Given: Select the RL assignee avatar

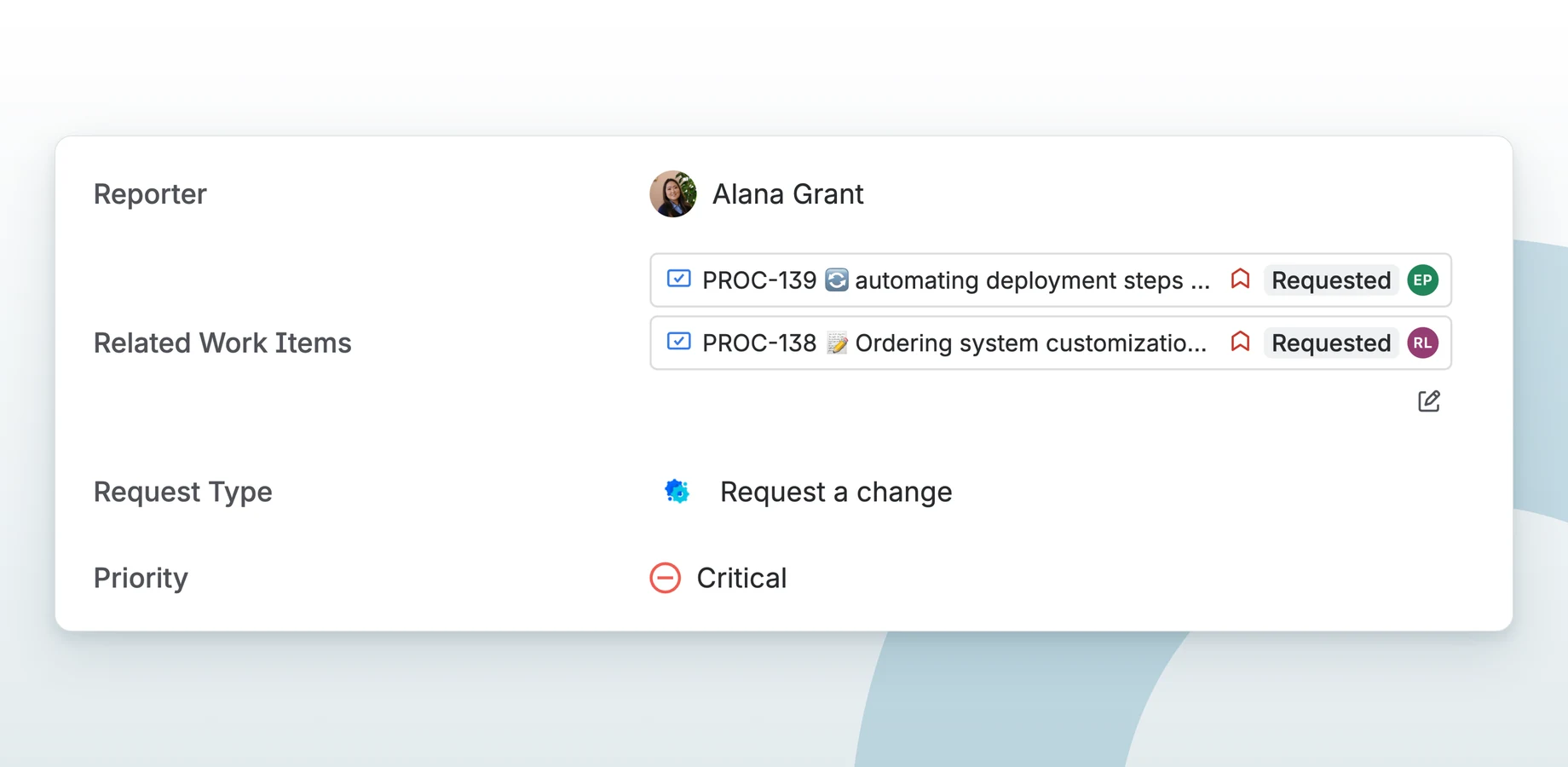Looking at the screenshot, I should [1422, 343].
